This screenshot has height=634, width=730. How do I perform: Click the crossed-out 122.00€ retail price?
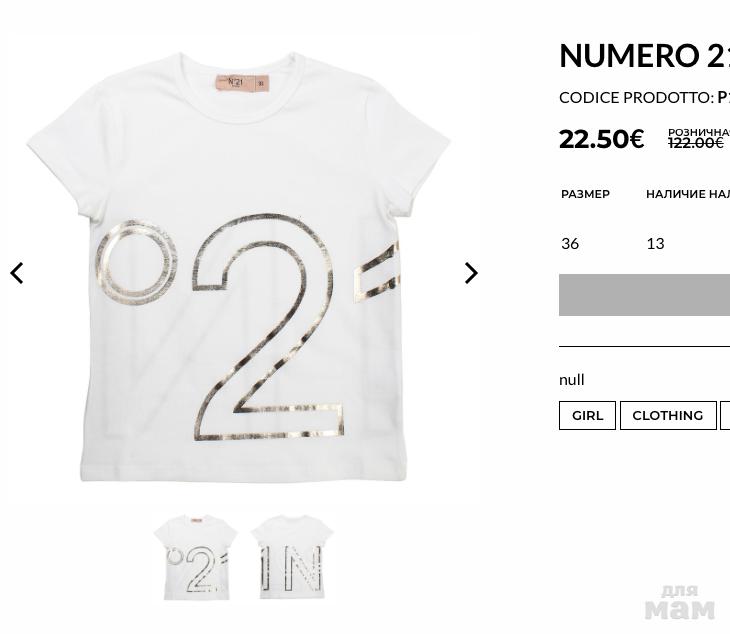pos(696,143)
